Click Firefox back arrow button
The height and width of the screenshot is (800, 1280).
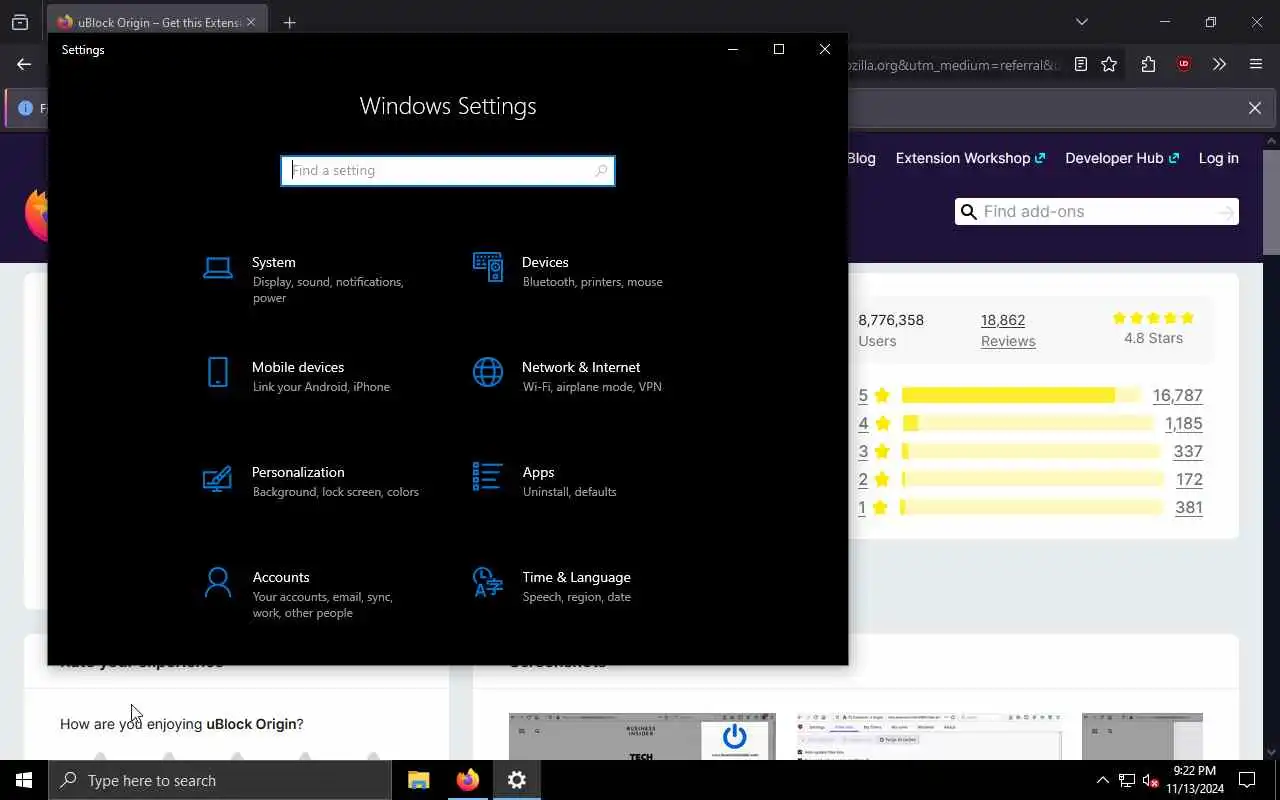click(x=24, y=64)
